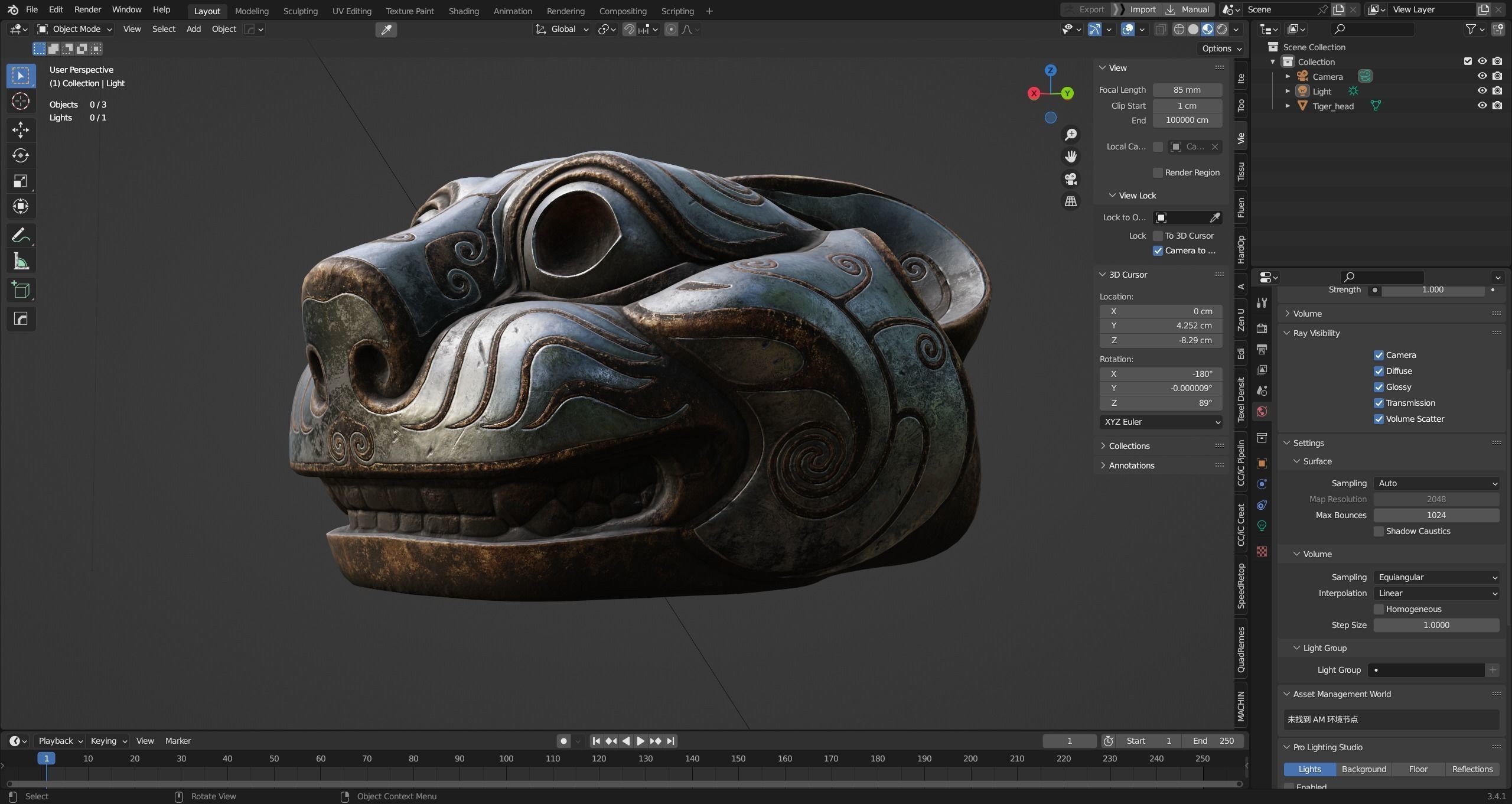Click the Manual button
The height and width of the screenshot is (804, 1512).
pos(1188,9)
